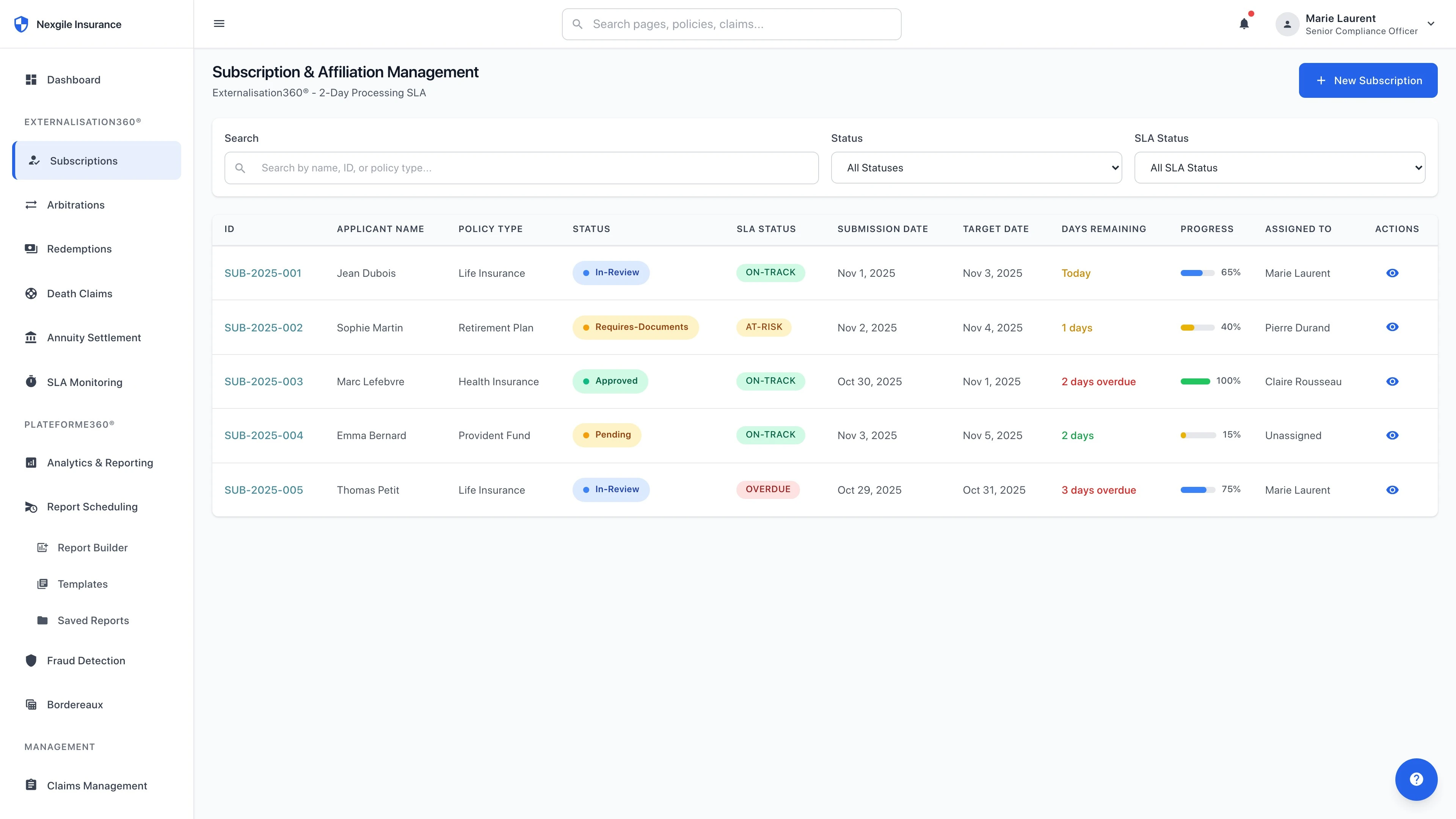This screenshot has width=1456, height=819.
Task: Click the 100% progress bar for Marc Lefebvre
Action: click(x=1195, y=381)
